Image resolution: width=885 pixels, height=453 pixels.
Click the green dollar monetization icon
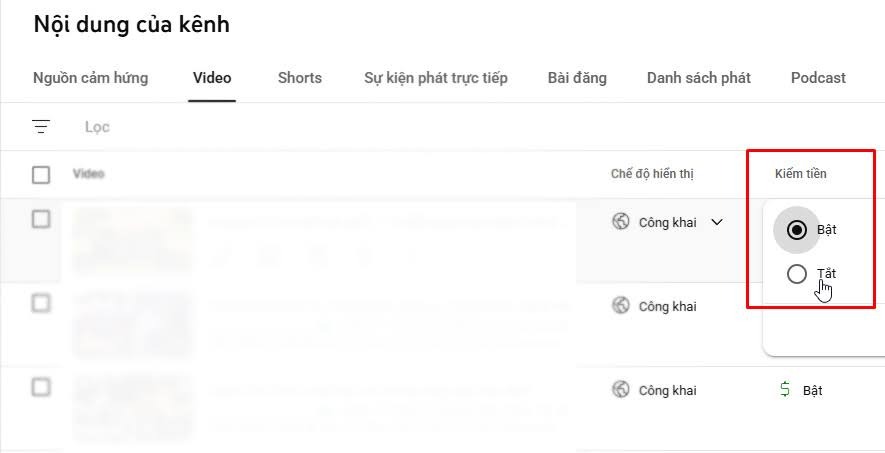click(x=785, y=390)
